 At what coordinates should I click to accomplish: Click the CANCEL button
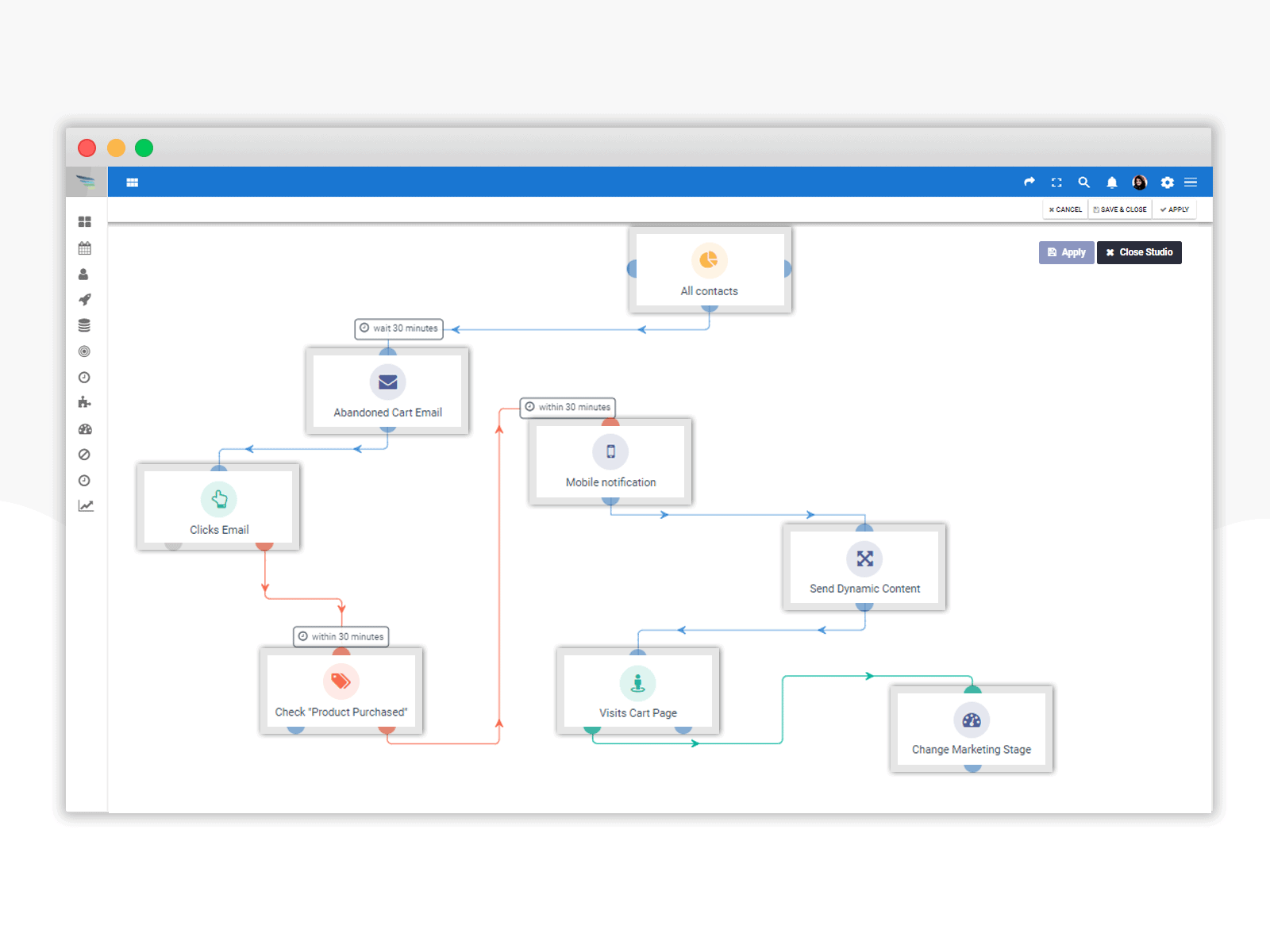pyautogui.click(x=1065, y=209)
